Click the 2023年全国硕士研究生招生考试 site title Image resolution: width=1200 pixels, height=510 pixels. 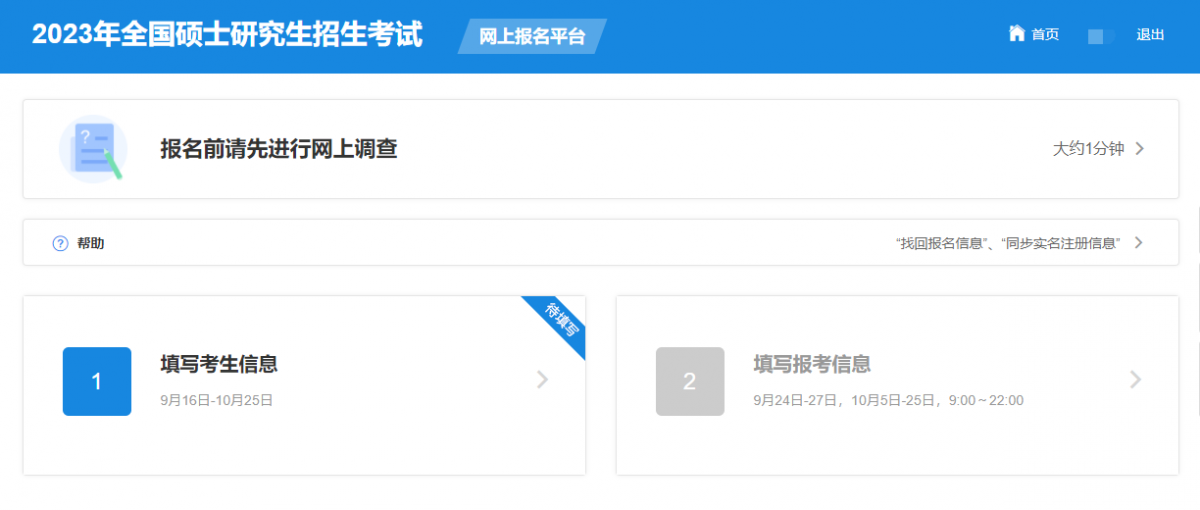tap(227, 35)
